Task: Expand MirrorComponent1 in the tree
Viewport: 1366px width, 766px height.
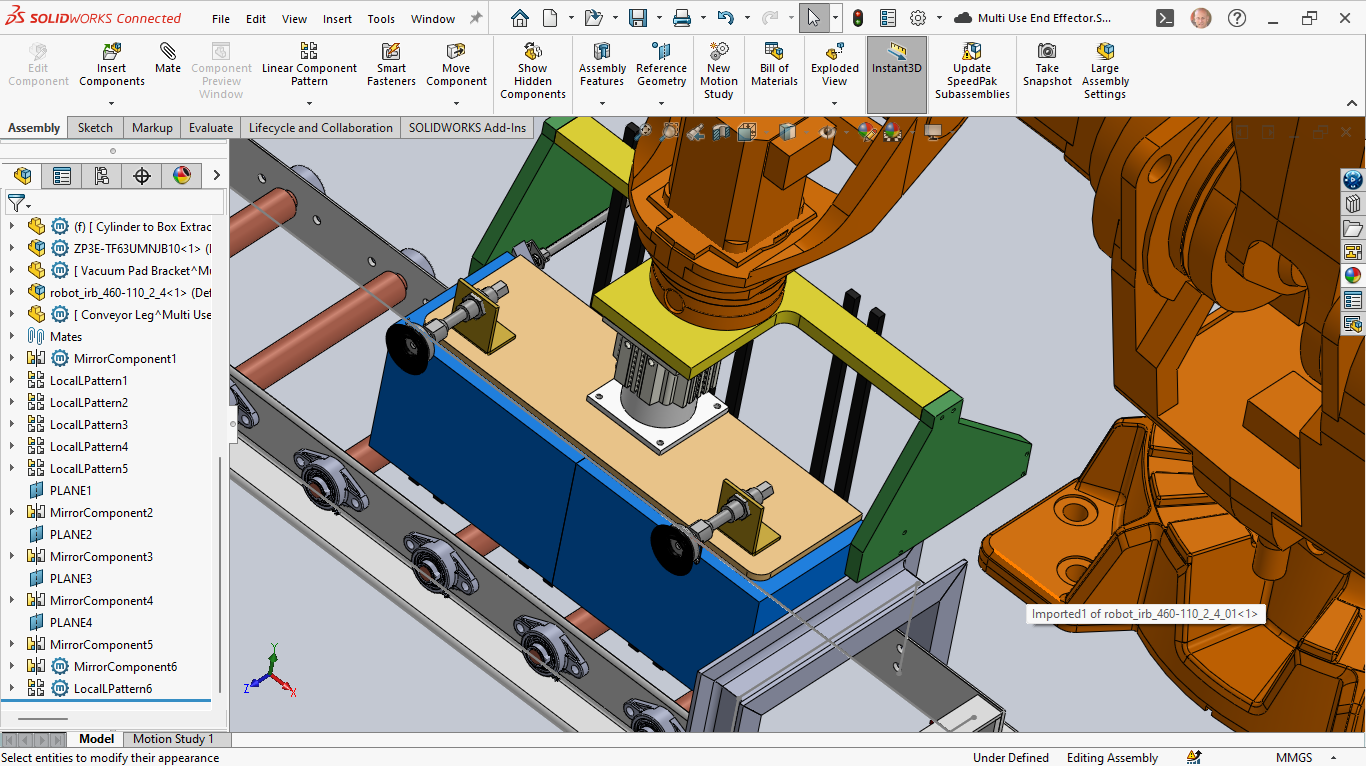Action: 12,358
